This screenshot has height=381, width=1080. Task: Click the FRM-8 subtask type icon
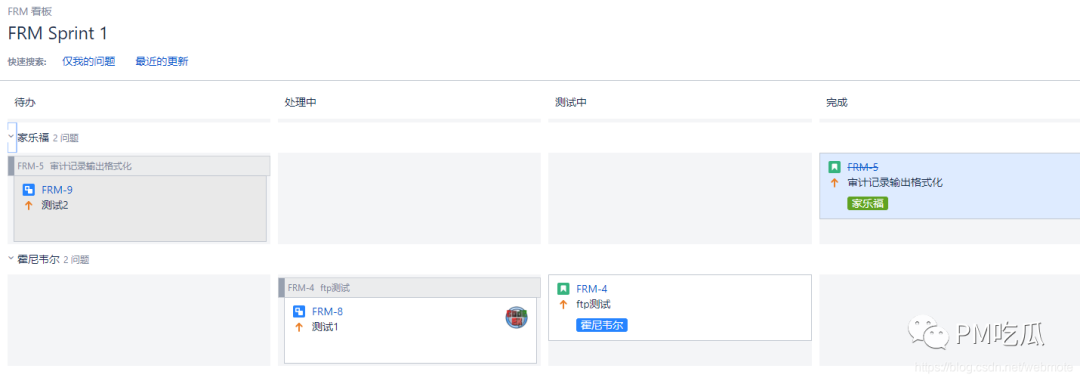click(x=299, y=311)
